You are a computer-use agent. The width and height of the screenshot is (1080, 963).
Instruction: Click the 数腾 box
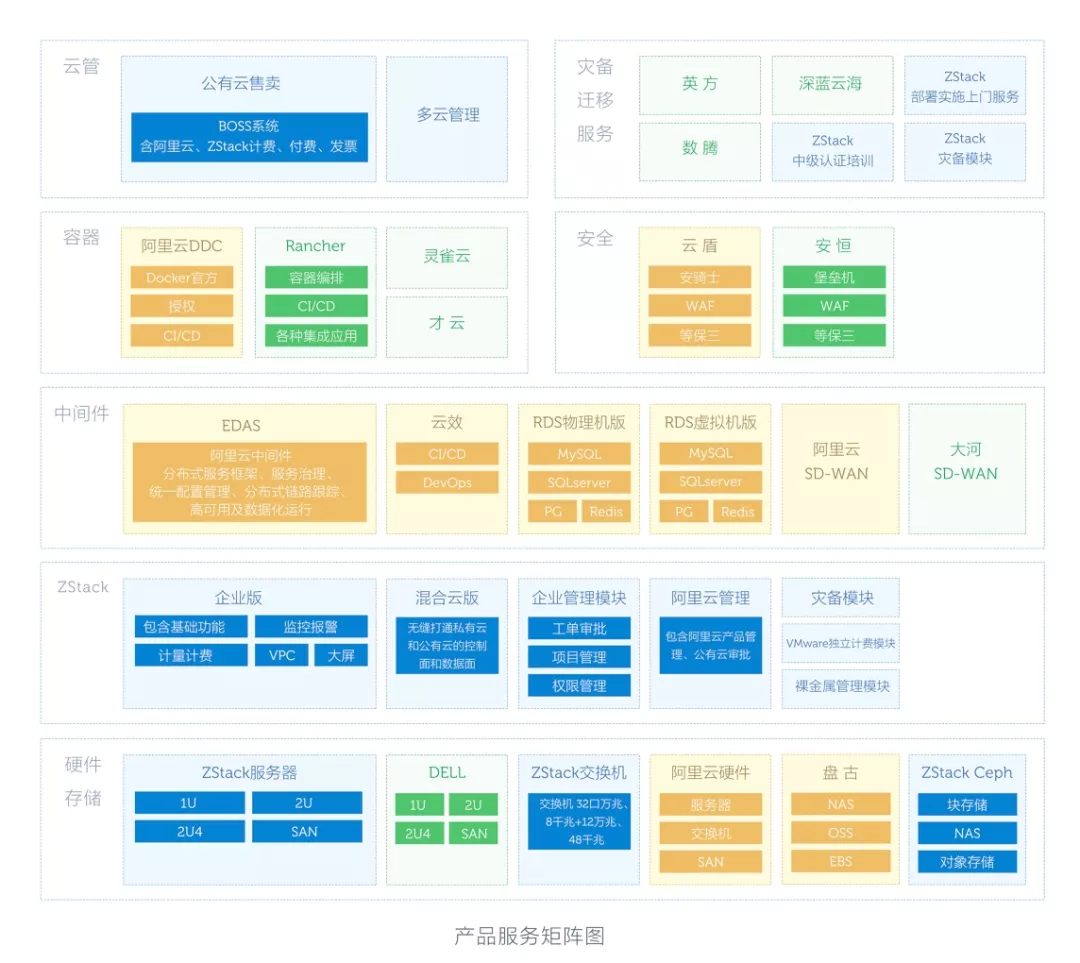pos(700,152)
